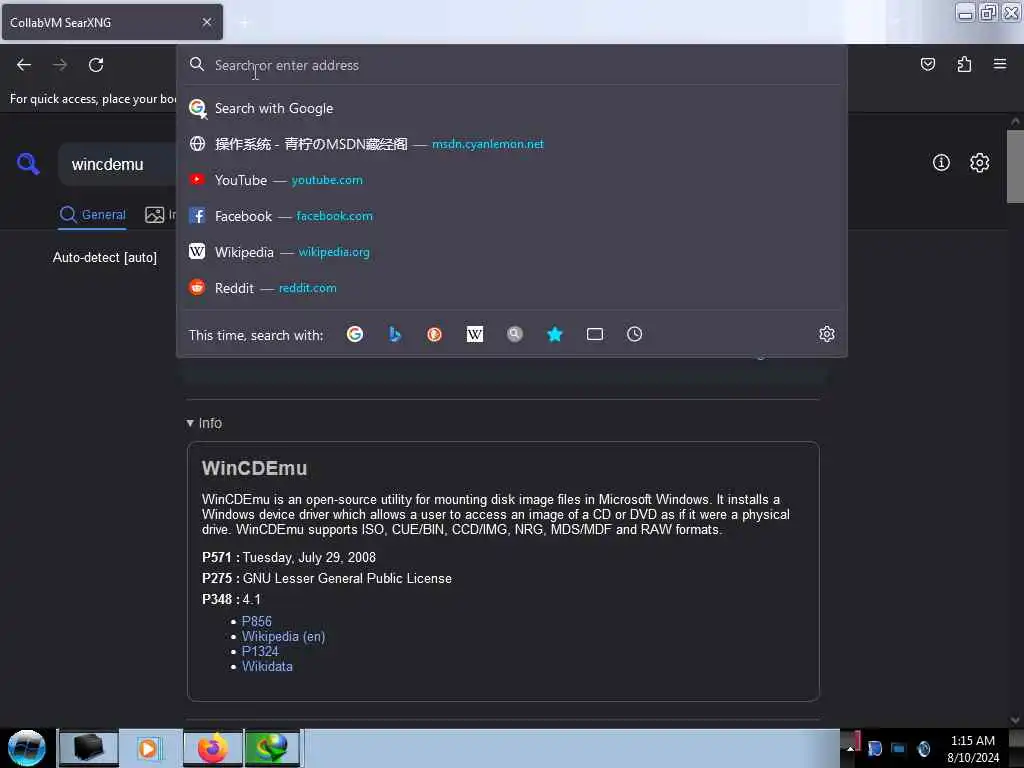Search bookmarks with the star icon

point(554,334)
